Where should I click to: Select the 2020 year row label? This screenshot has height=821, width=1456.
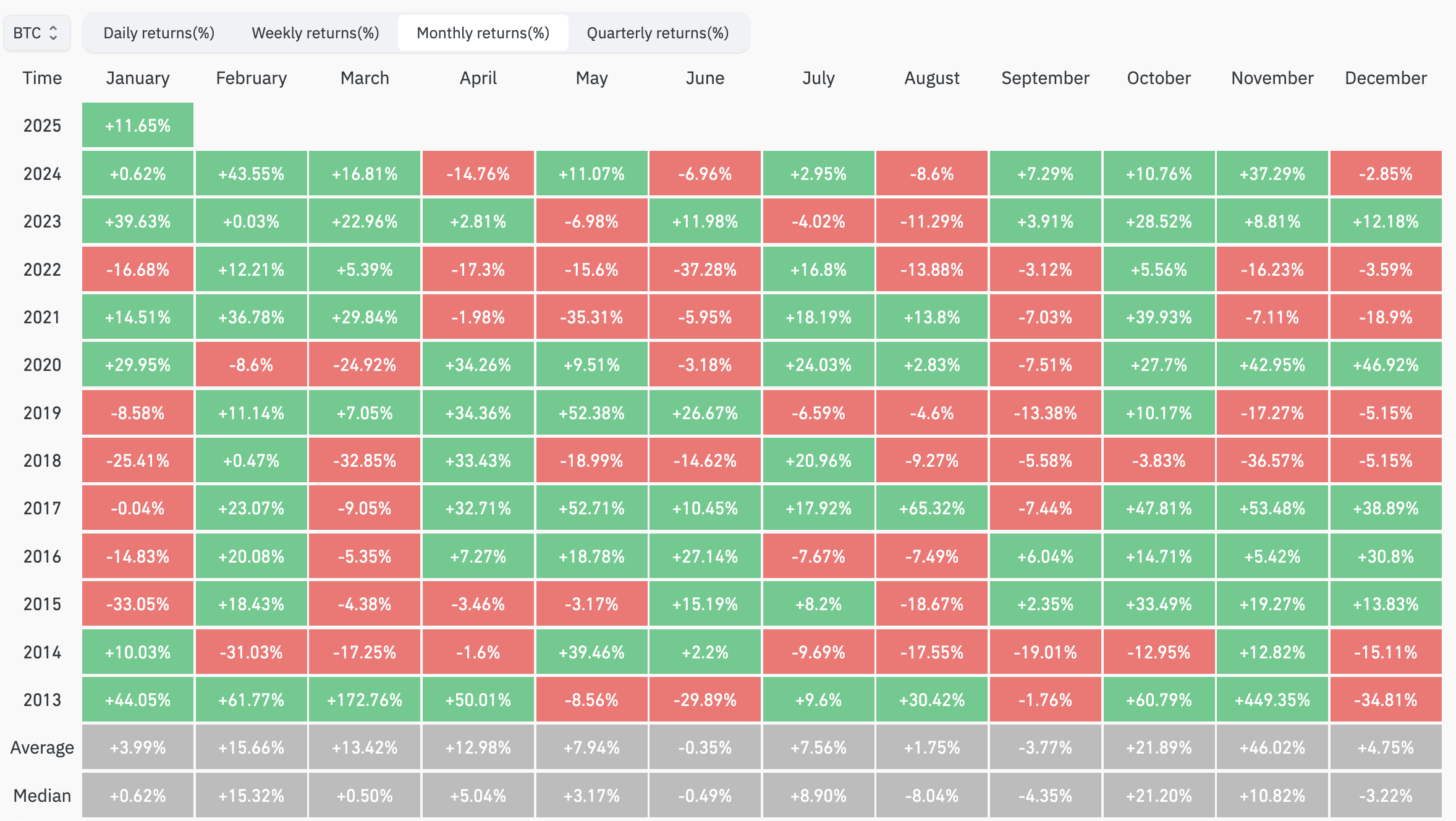click(42, 365)
